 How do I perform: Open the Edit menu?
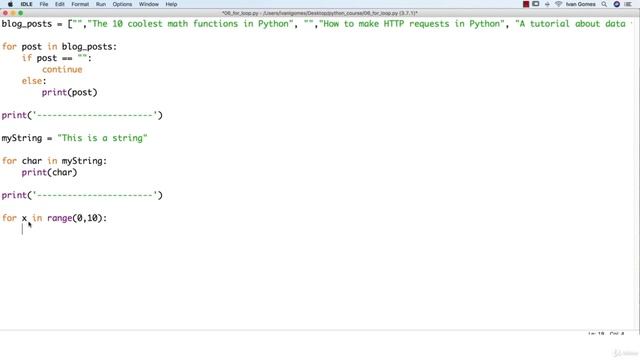click(x=60, y=4)
